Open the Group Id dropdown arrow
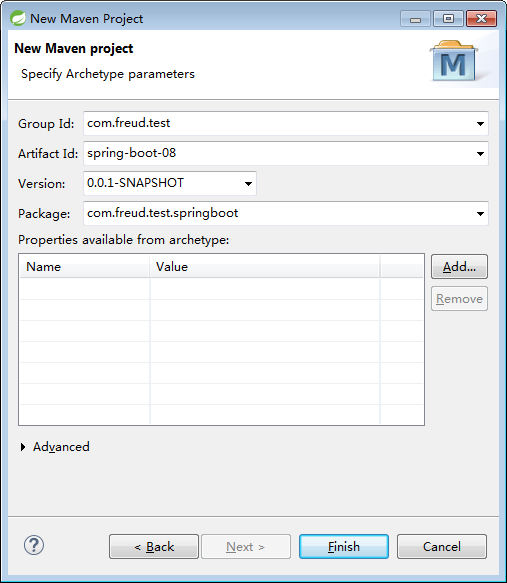507x583 pixels. point(480,123)
